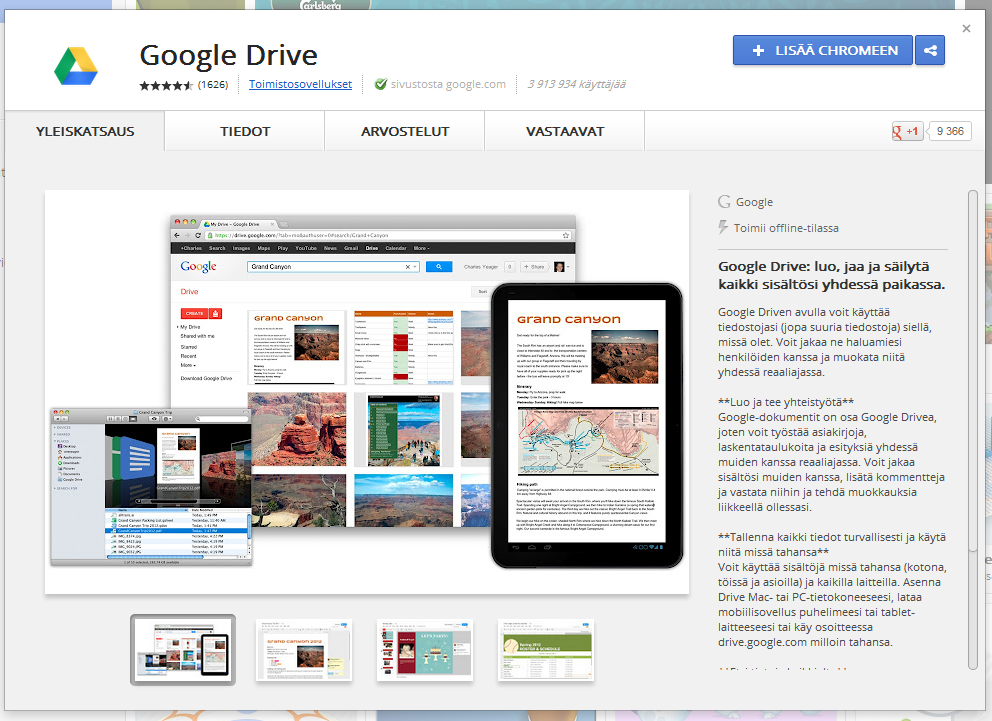Switch to the Arvostelut tab
The image size is (992, 721).
click(405, 131)
